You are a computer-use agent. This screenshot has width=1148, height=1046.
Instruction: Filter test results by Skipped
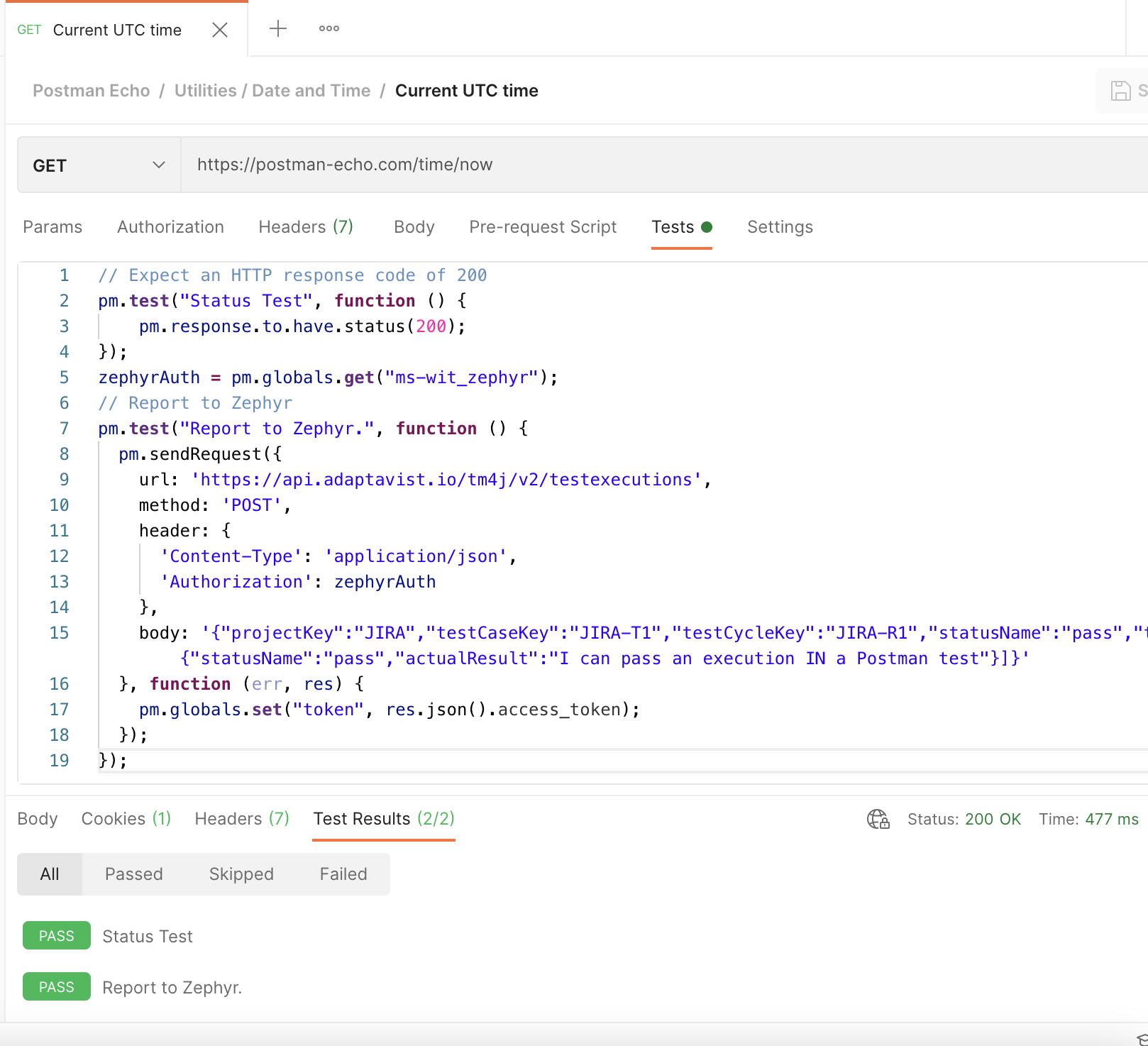241,874
